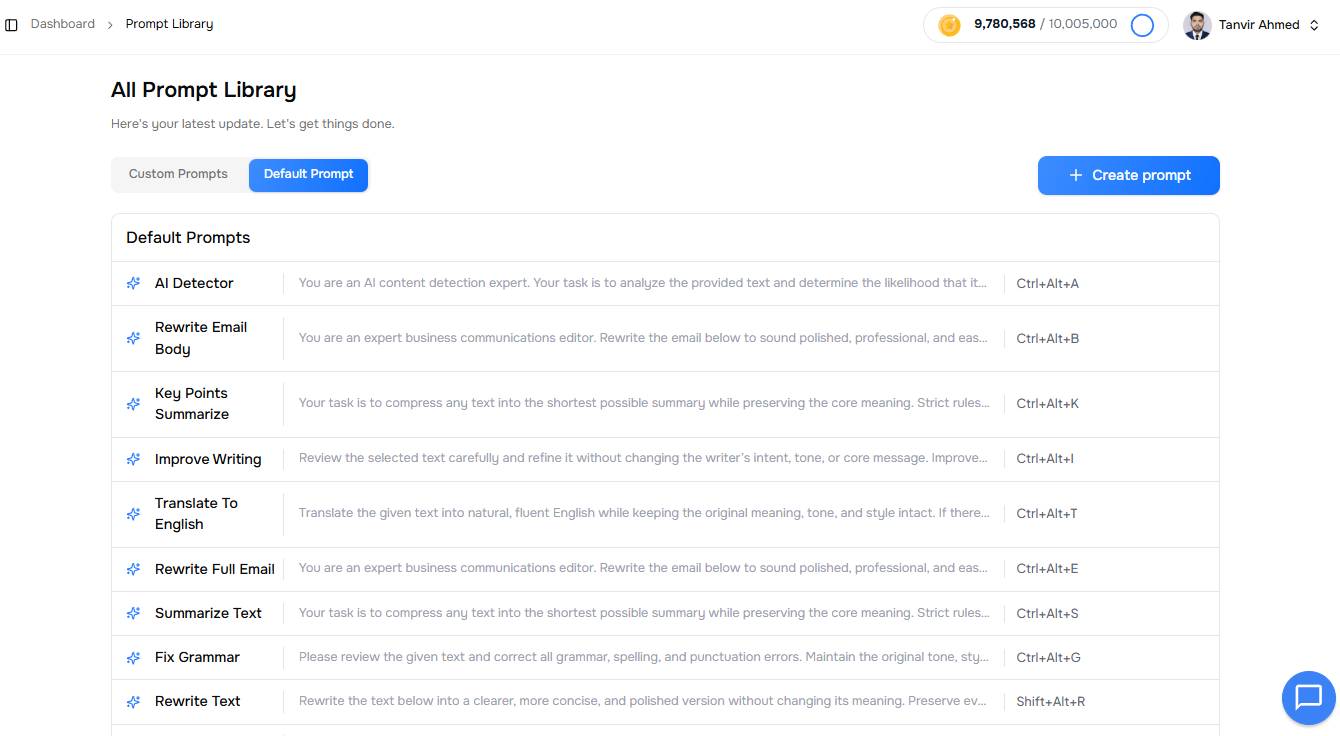Open the Rewrite Email Body prompt
The width and height of the screenshot is (1340, 736).
201,338
